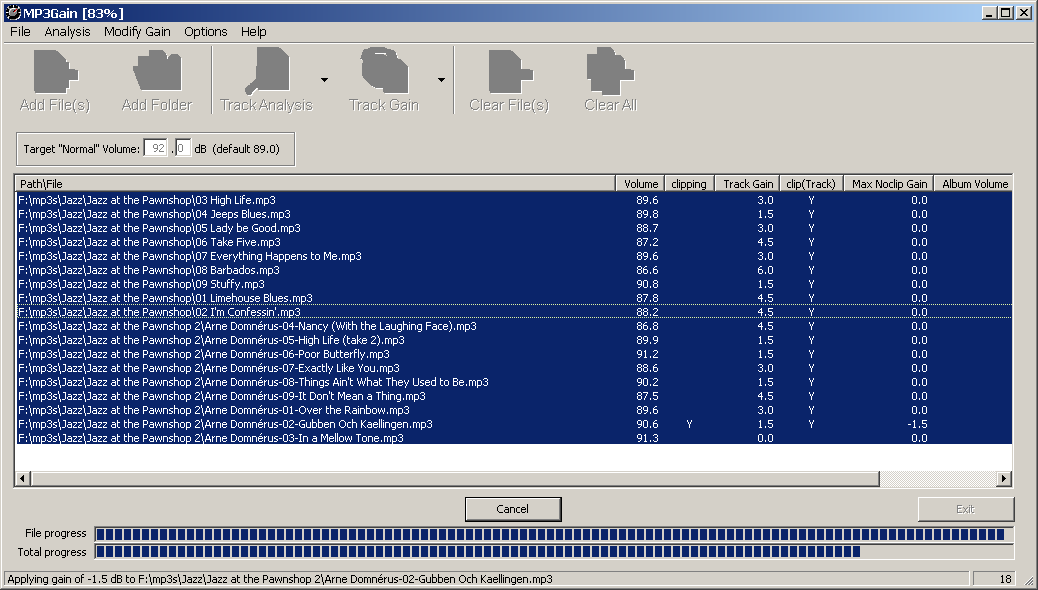Select the row 07 Everything Happens to Me.mp3

click(514, 256)
